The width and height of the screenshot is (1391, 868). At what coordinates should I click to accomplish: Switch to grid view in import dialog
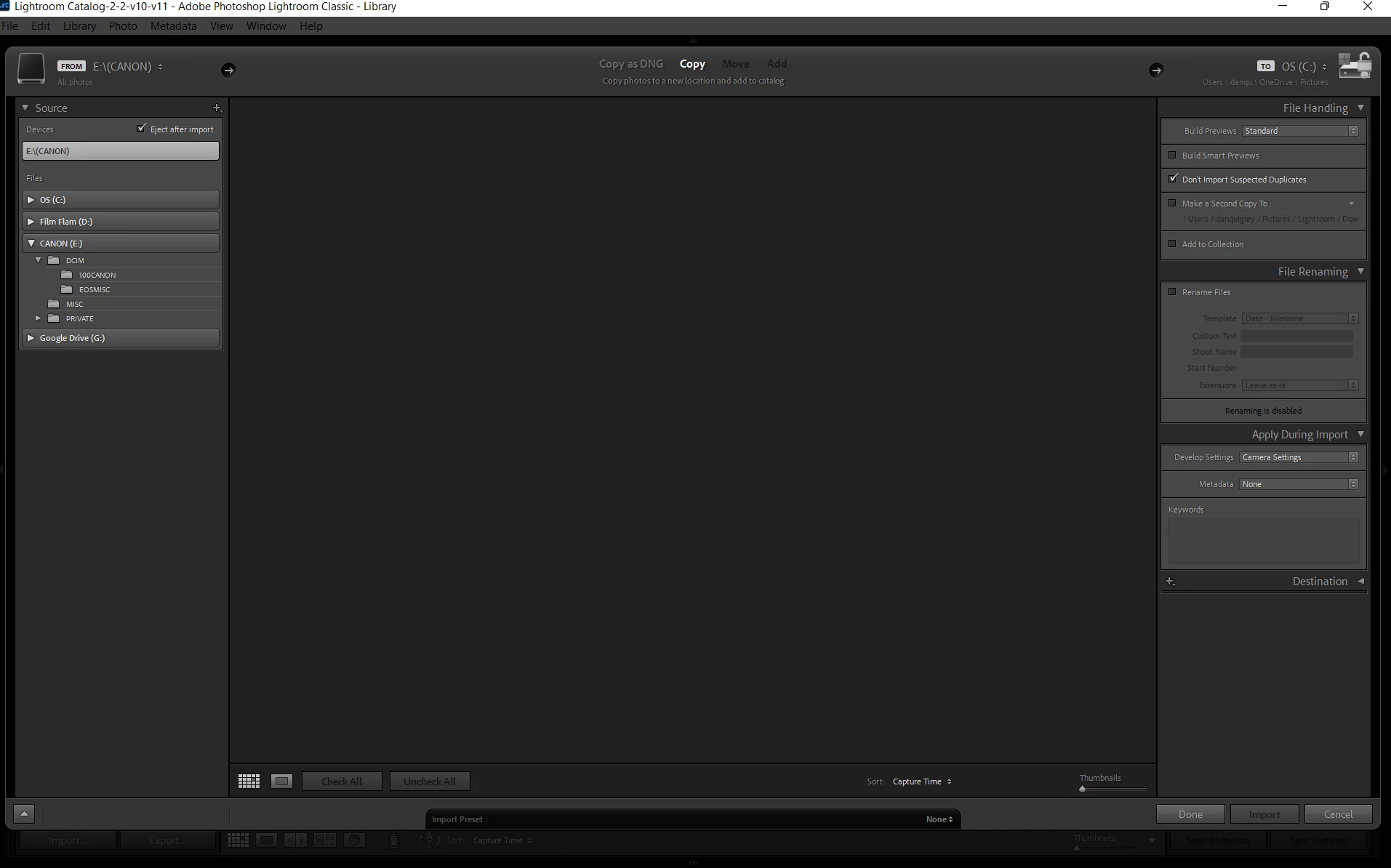[249, 781]
